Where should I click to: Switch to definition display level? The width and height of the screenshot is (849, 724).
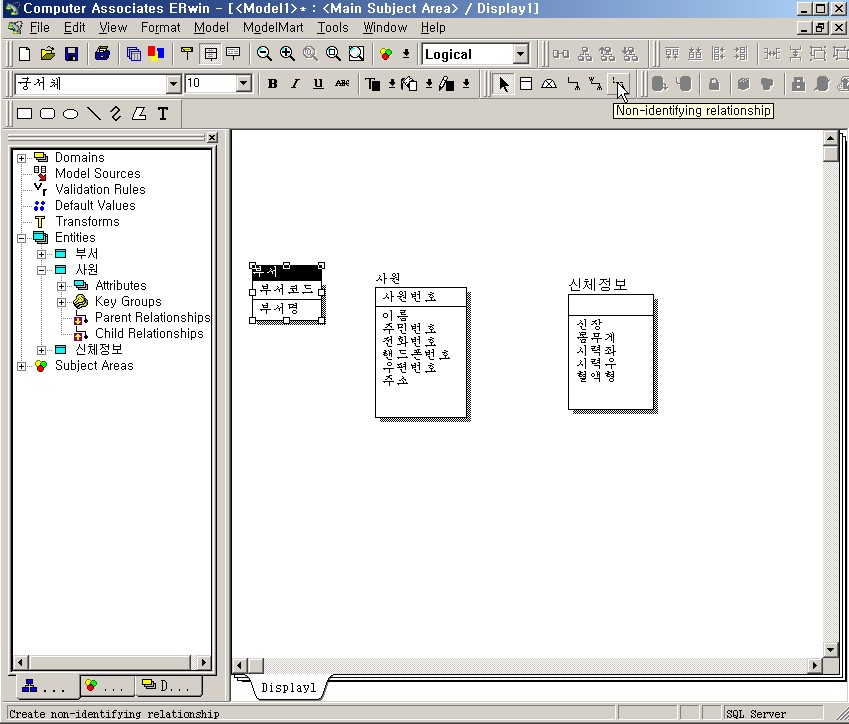point(233,54)
